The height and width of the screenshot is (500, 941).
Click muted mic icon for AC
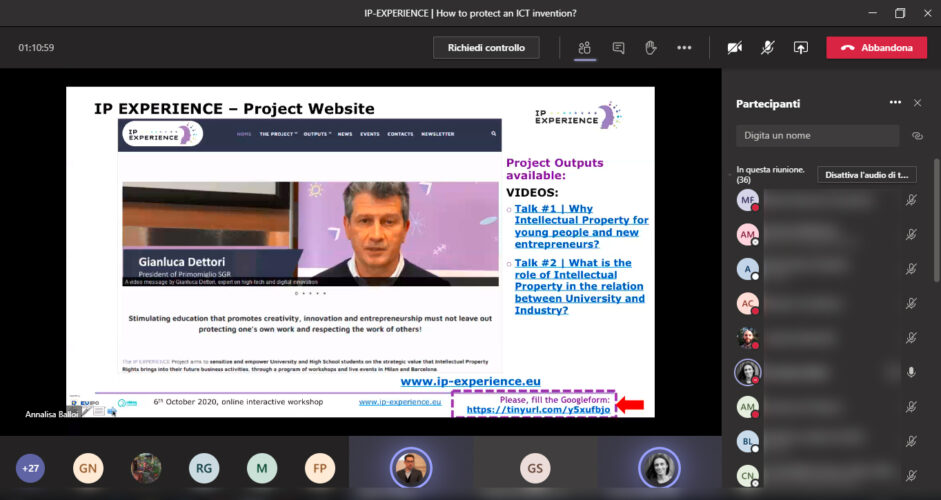[911, 304]
